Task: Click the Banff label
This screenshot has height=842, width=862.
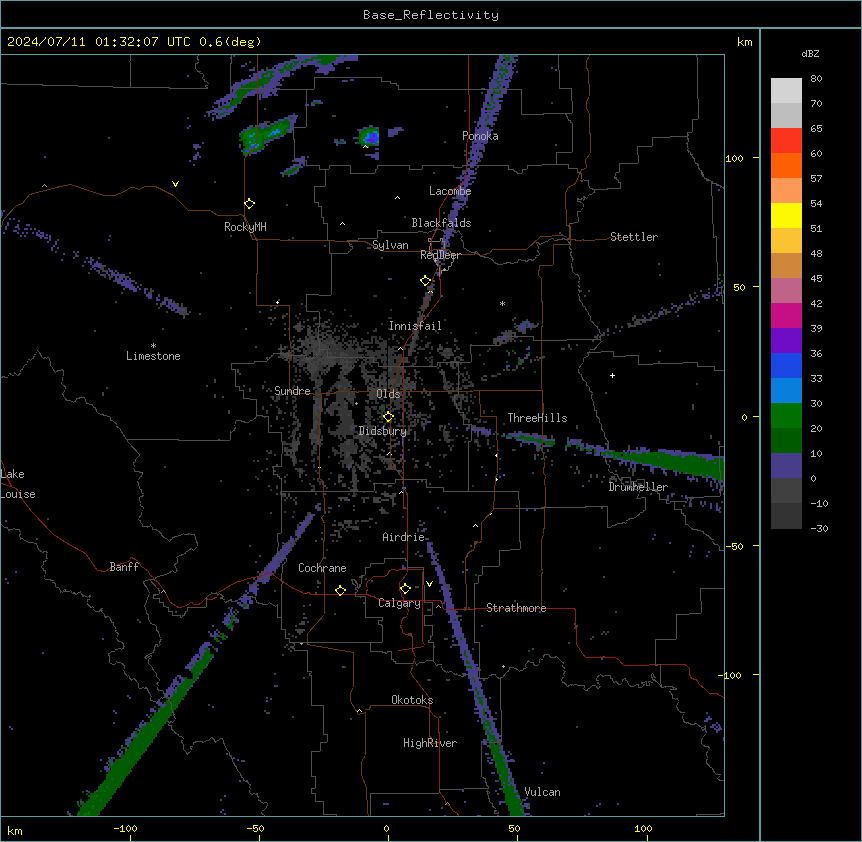Action: [124, 567]
